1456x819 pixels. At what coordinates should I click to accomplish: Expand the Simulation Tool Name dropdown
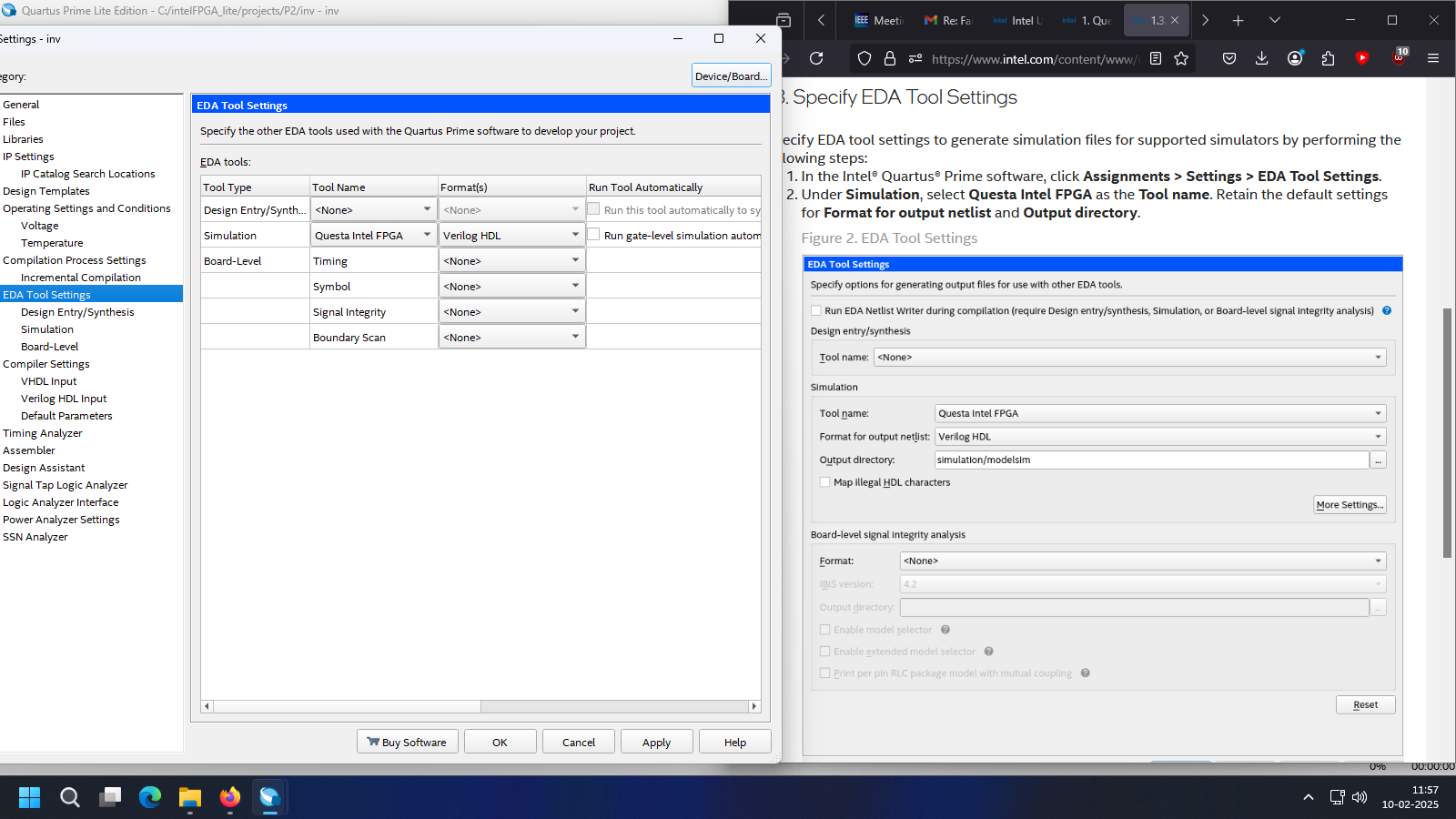point(427,235)
